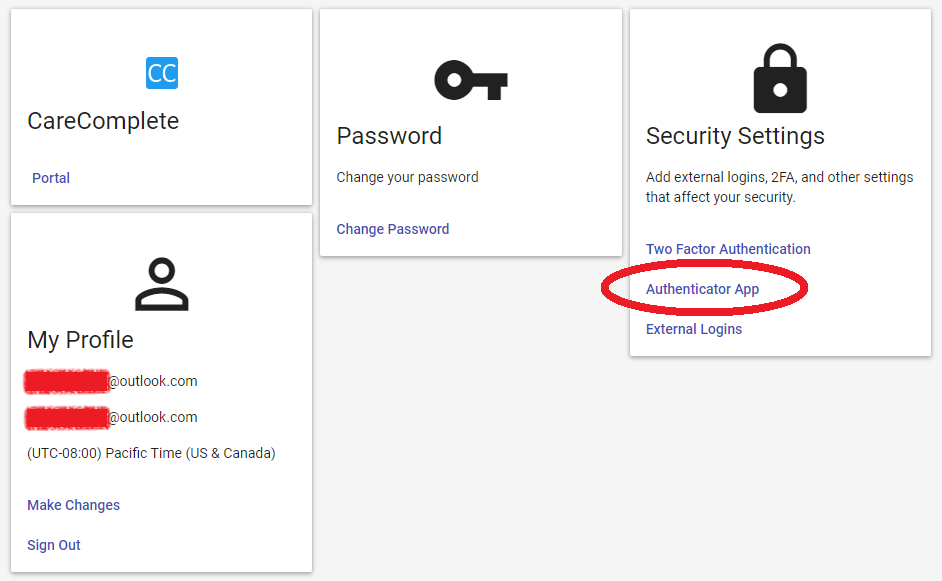Viewport: 942px width, 581px height.
Task: Click the padlock icon on Security Settings card
Action: 779,78
